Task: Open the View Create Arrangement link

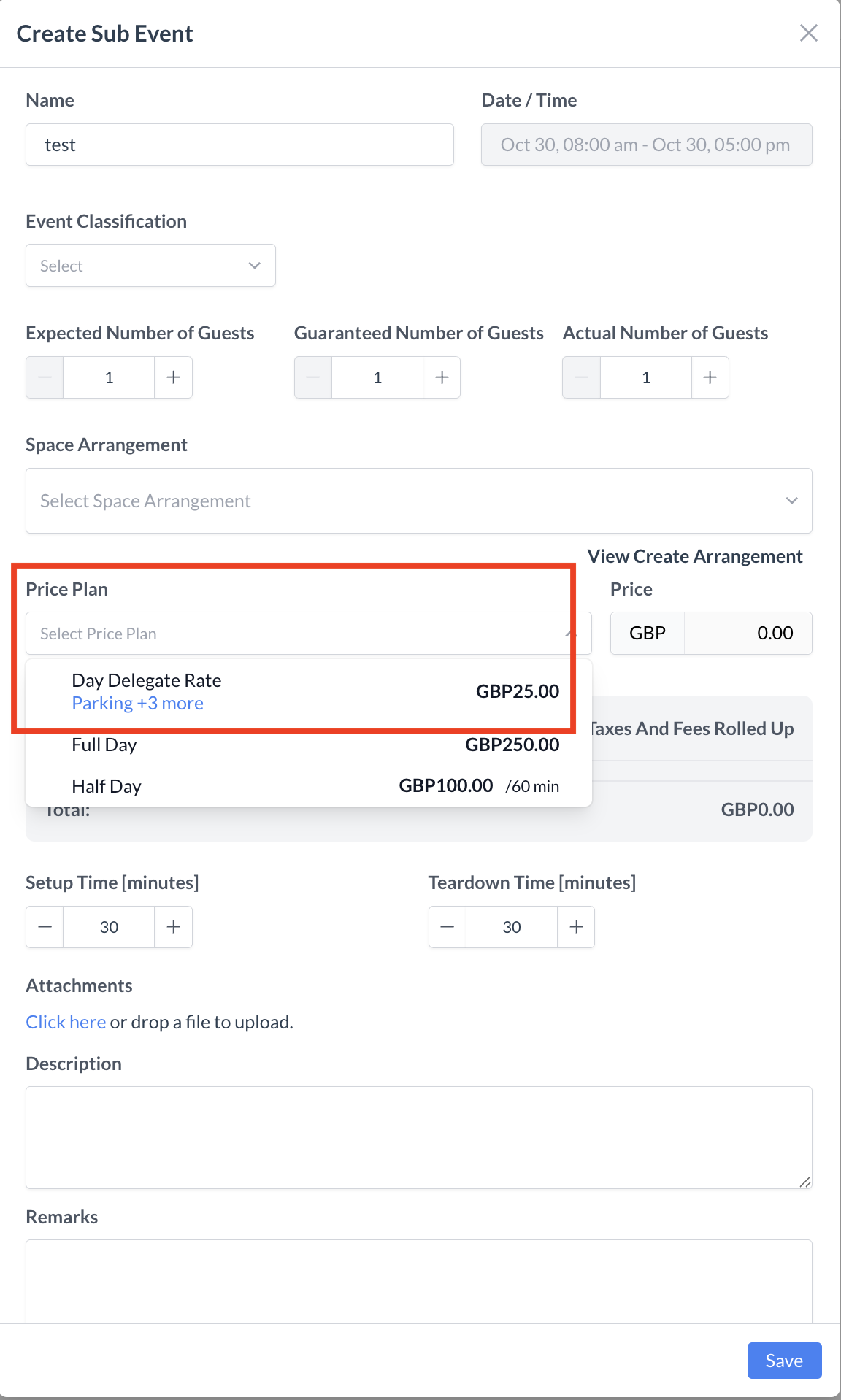Action: [x=695, y=556]
